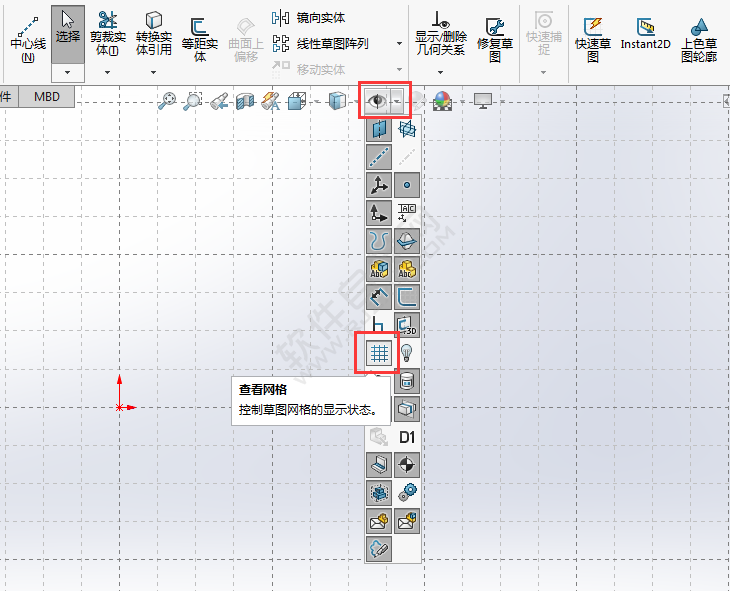Open Display Style dropdown arrow
This screenshot has width=730, height=591.
click(x=357, y=101)
